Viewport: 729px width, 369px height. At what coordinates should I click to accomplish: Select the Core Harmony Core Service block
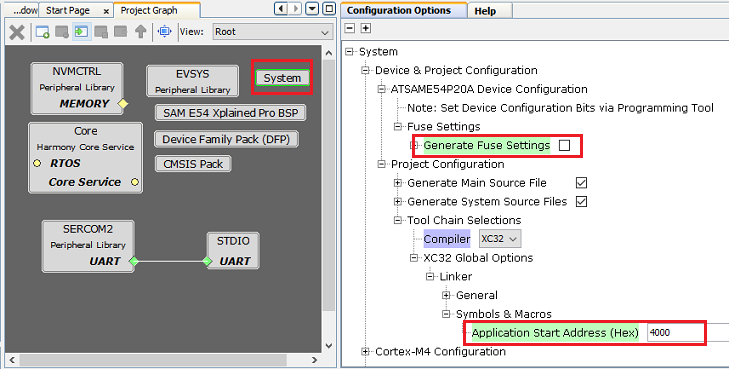pyautogui.click(x=86, y=158)
